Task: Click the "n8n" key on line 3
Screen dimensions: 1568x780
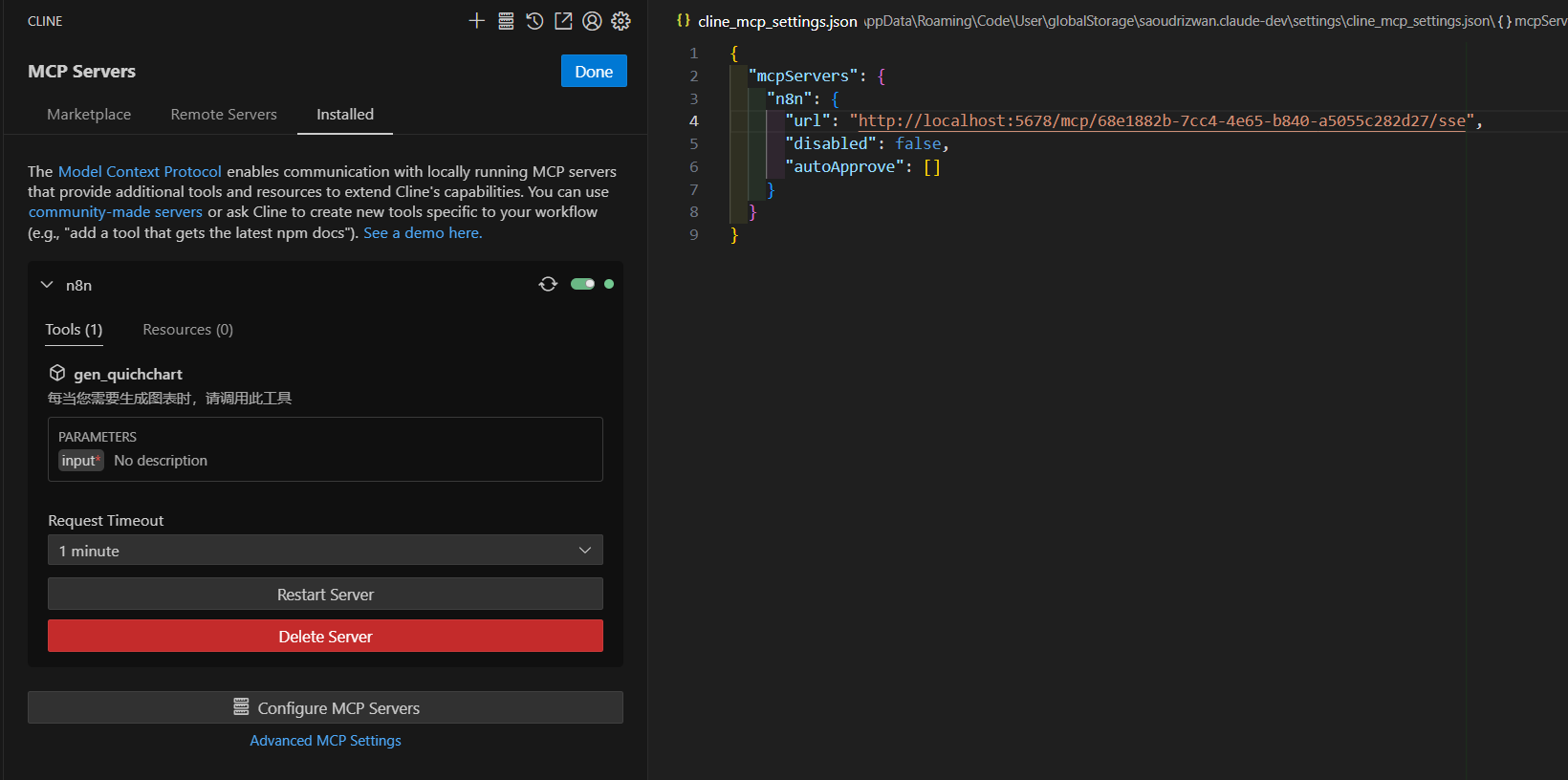Action: tap(789, 98)
